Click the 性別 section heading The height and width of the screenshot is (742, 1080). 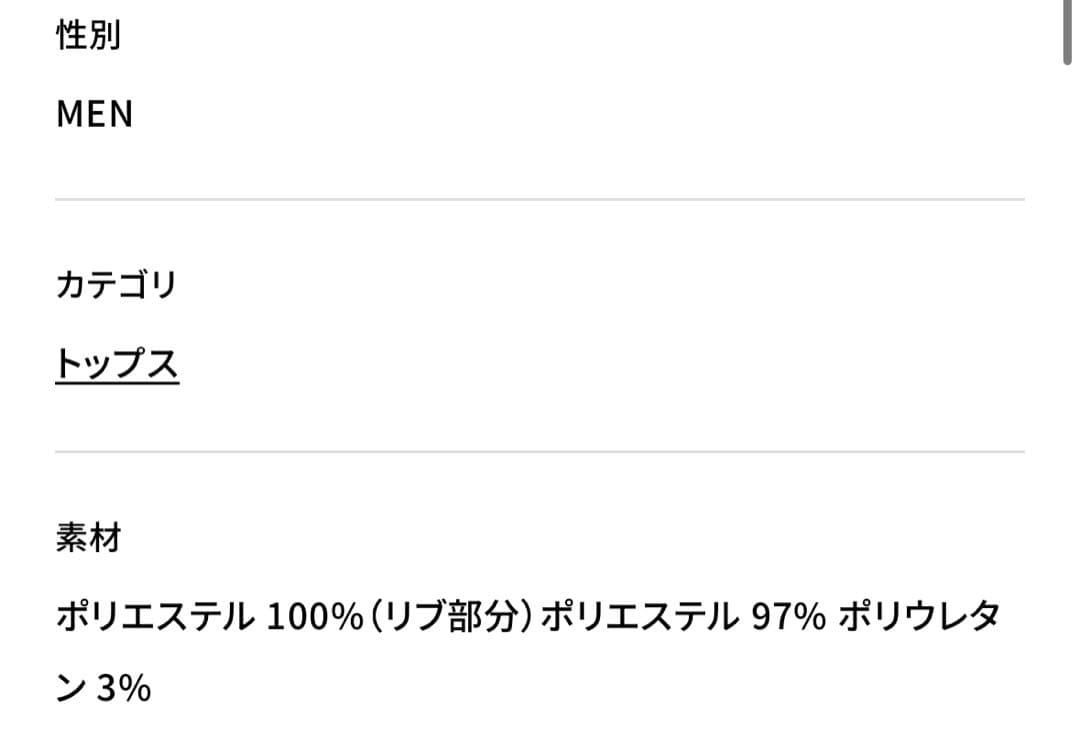[89, 37]
